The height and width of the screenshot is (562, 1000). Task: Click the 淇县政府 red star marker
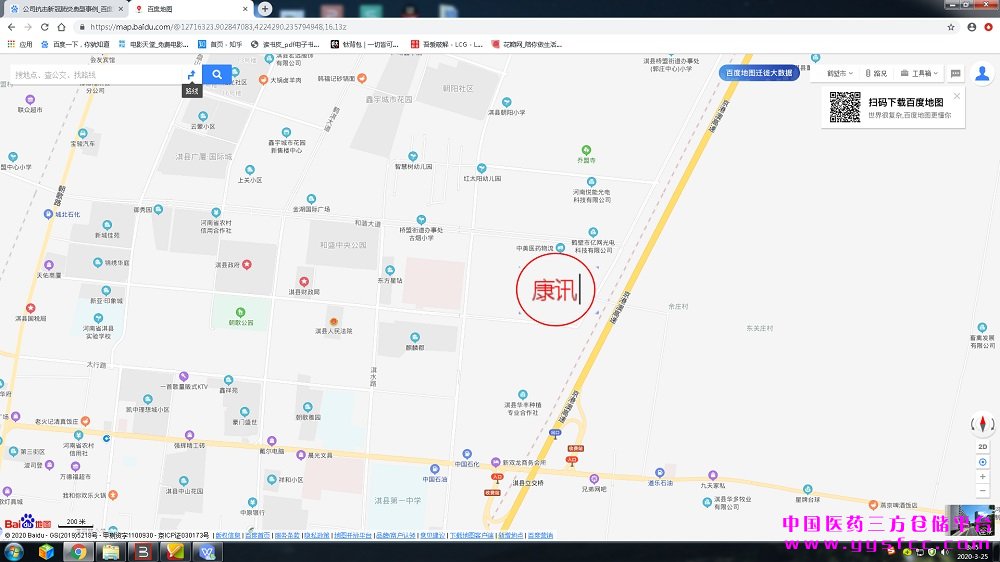(x=247, y=264)
